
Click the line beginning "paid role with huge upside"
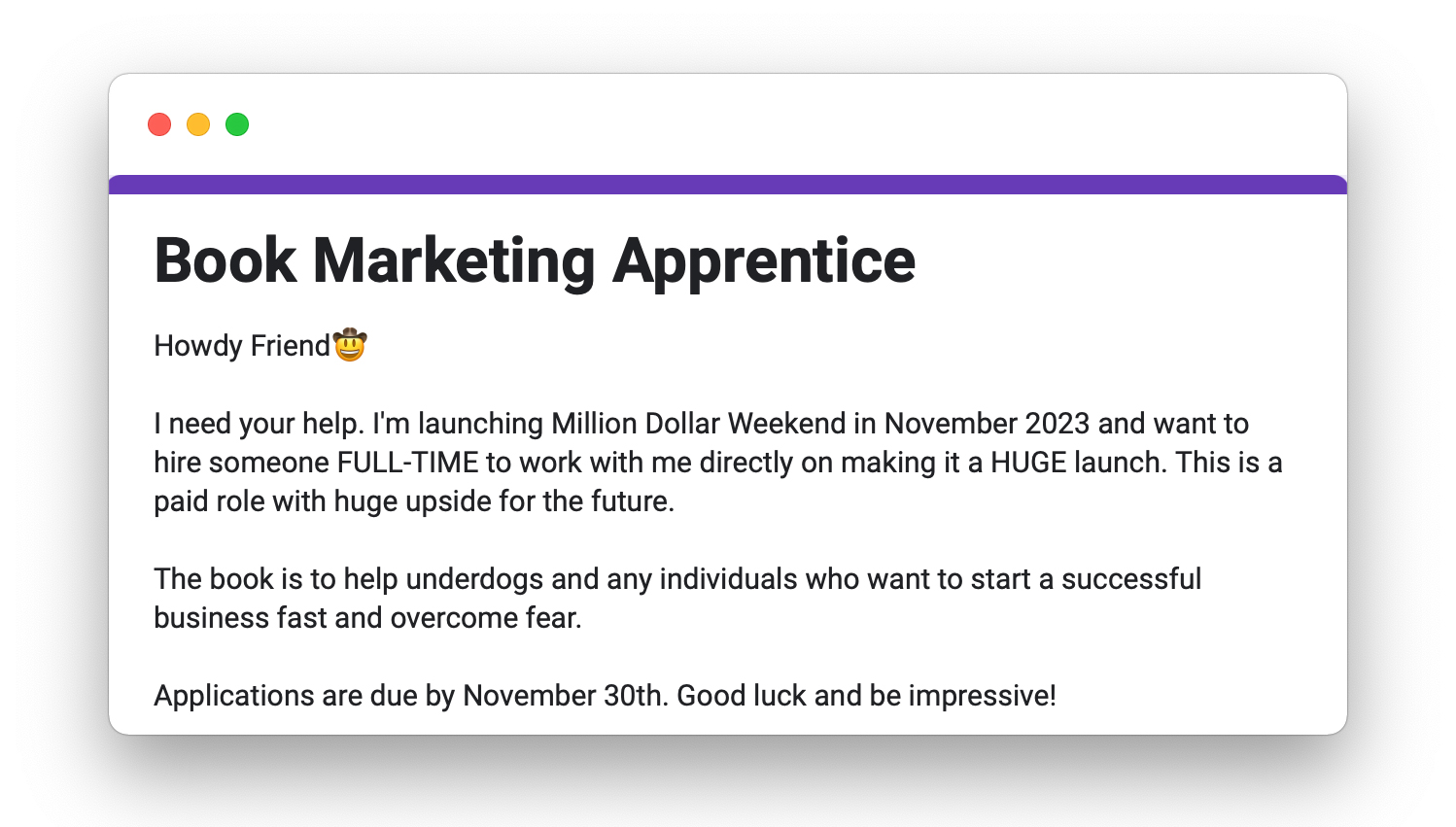(x=414, y=501)
